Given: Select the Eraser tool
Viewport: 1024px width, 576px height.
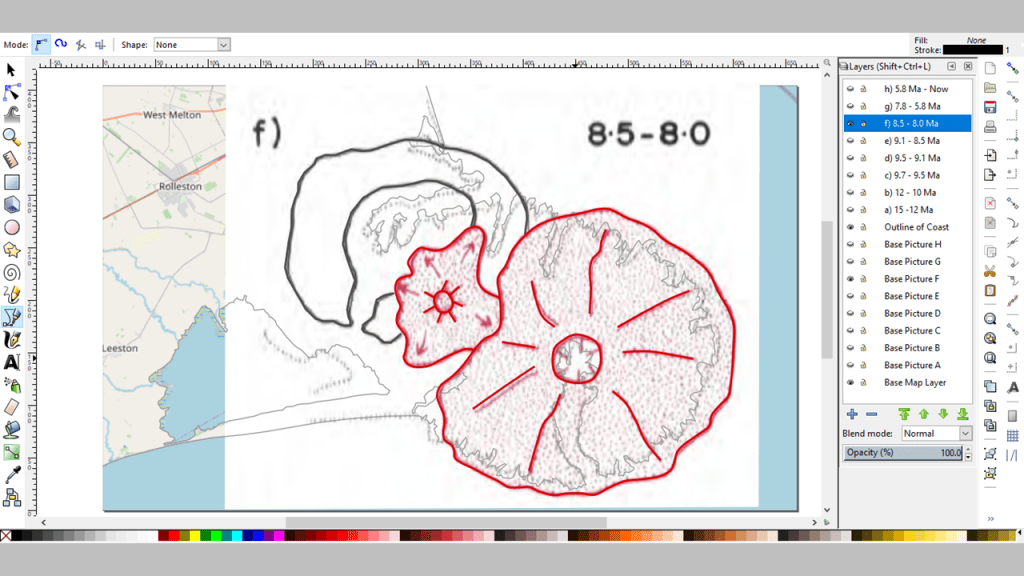Looking at the screenshot, I should tap(12, 406).
